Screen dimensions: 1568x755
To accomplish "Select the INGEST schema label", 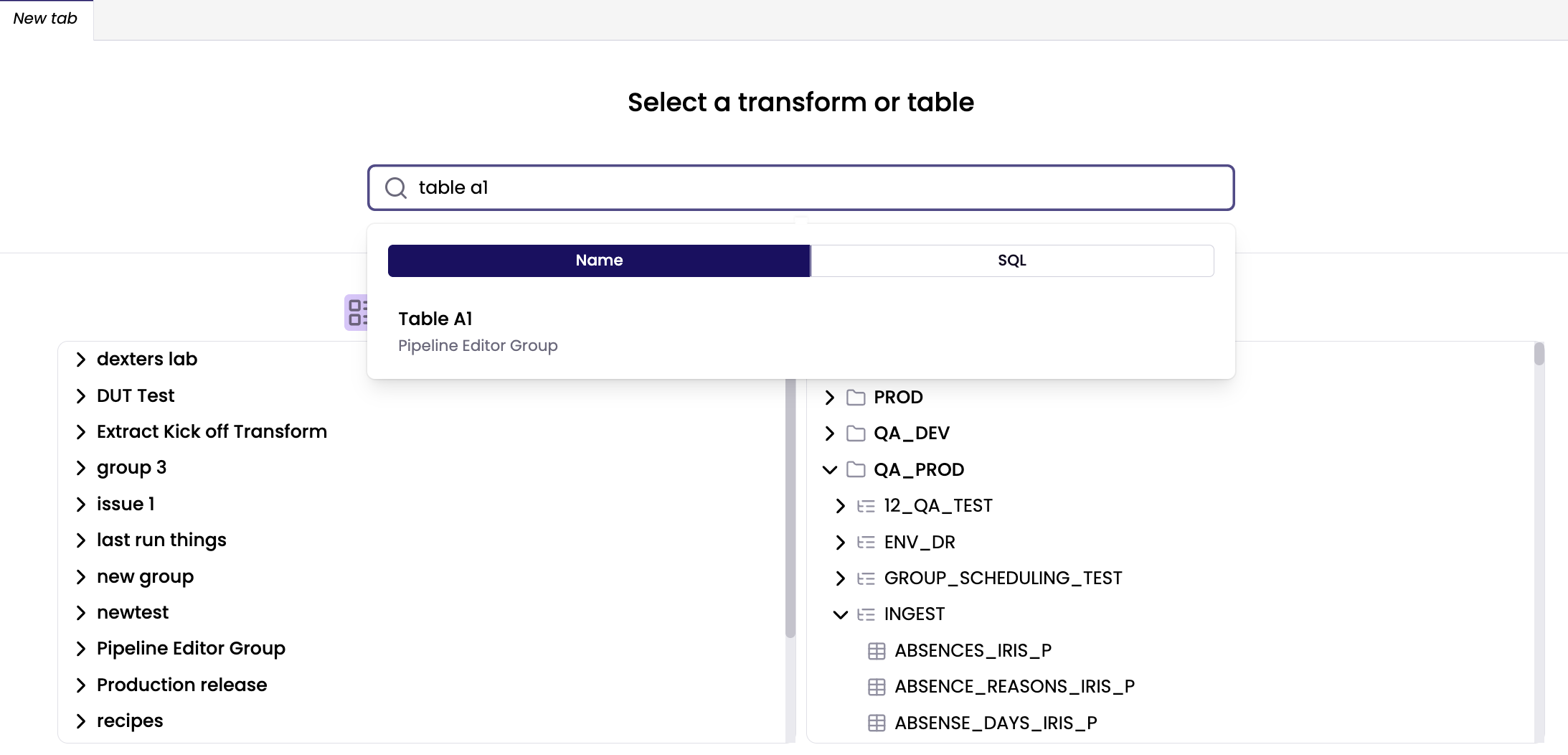I will click(915, 614).
